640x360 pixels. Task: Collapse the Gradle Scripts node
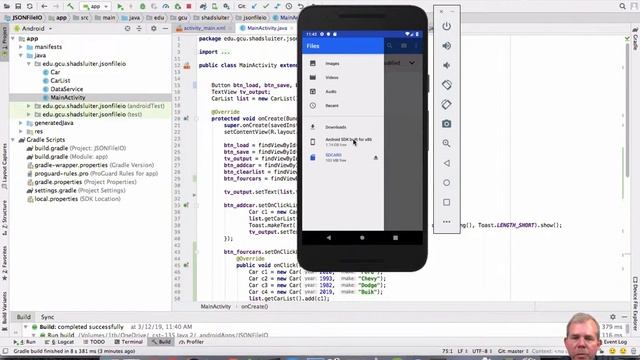13,140
